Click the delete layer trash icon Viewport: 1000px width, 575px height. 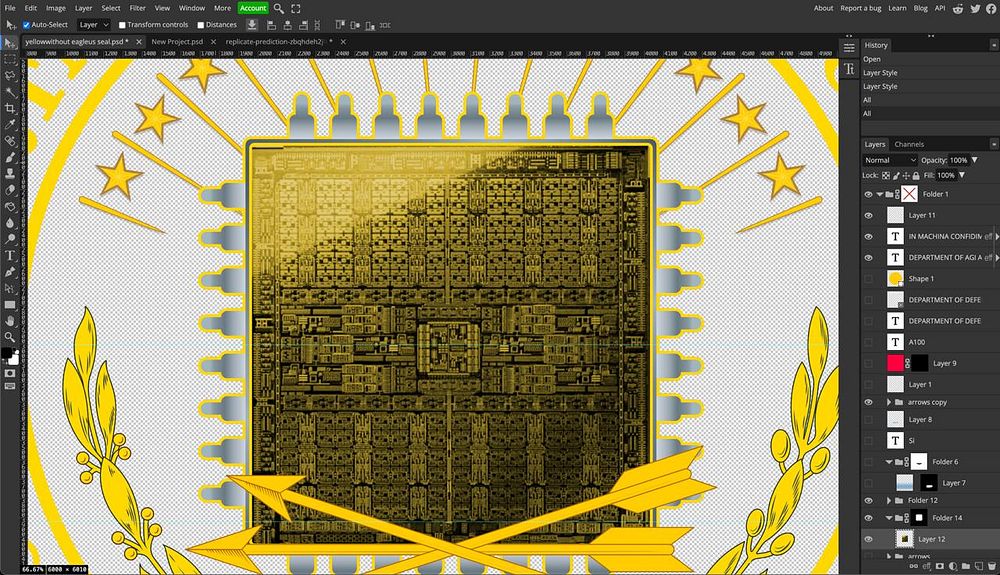(x=991, y=566)
